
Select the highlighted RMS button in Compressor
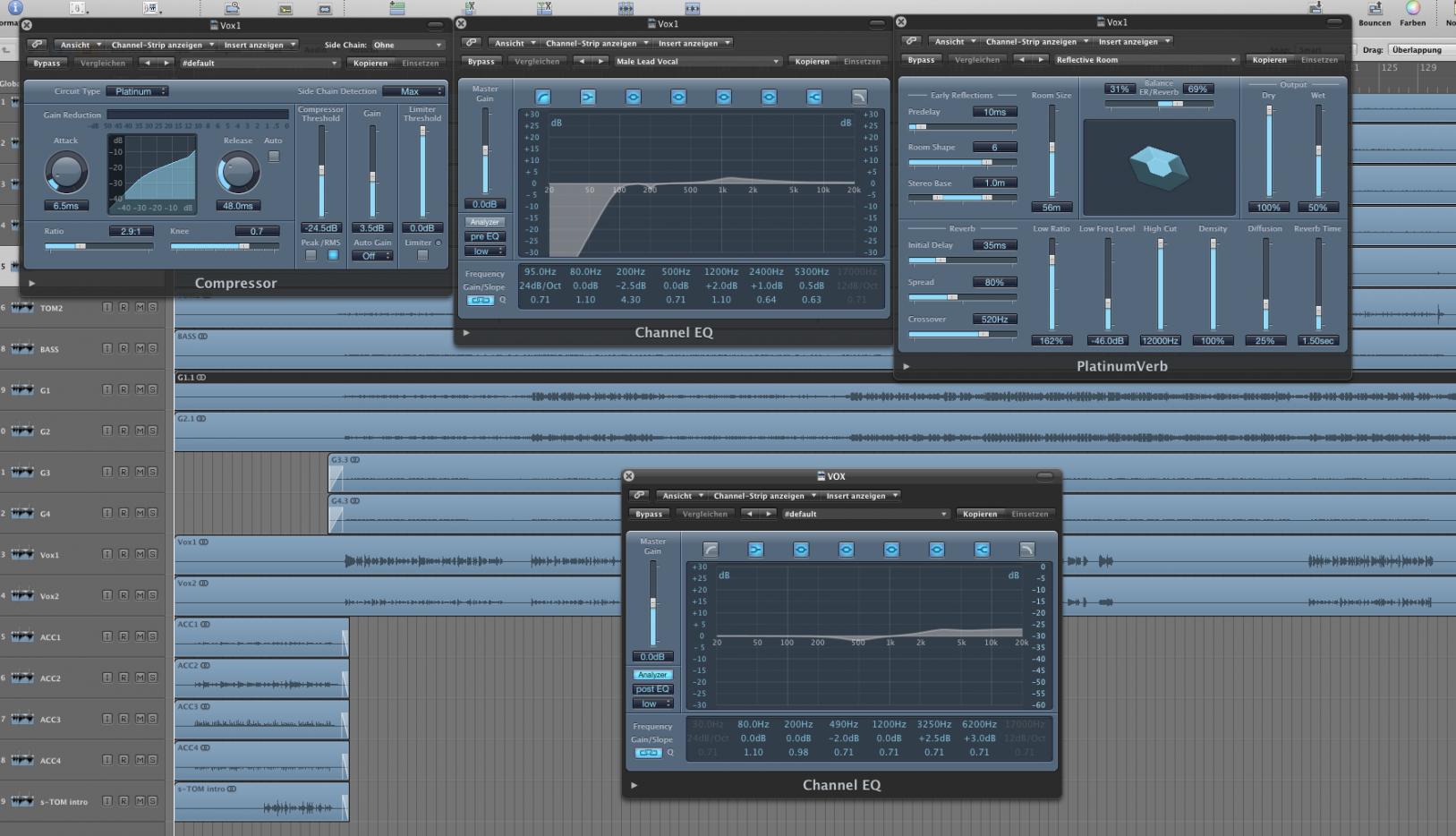coord(333,256)
